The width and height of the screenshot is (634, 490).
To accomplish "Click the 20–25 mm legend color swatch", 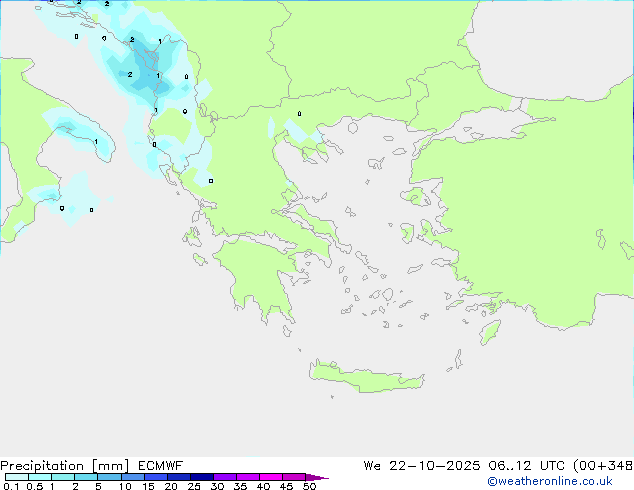I will coord(179,477).
